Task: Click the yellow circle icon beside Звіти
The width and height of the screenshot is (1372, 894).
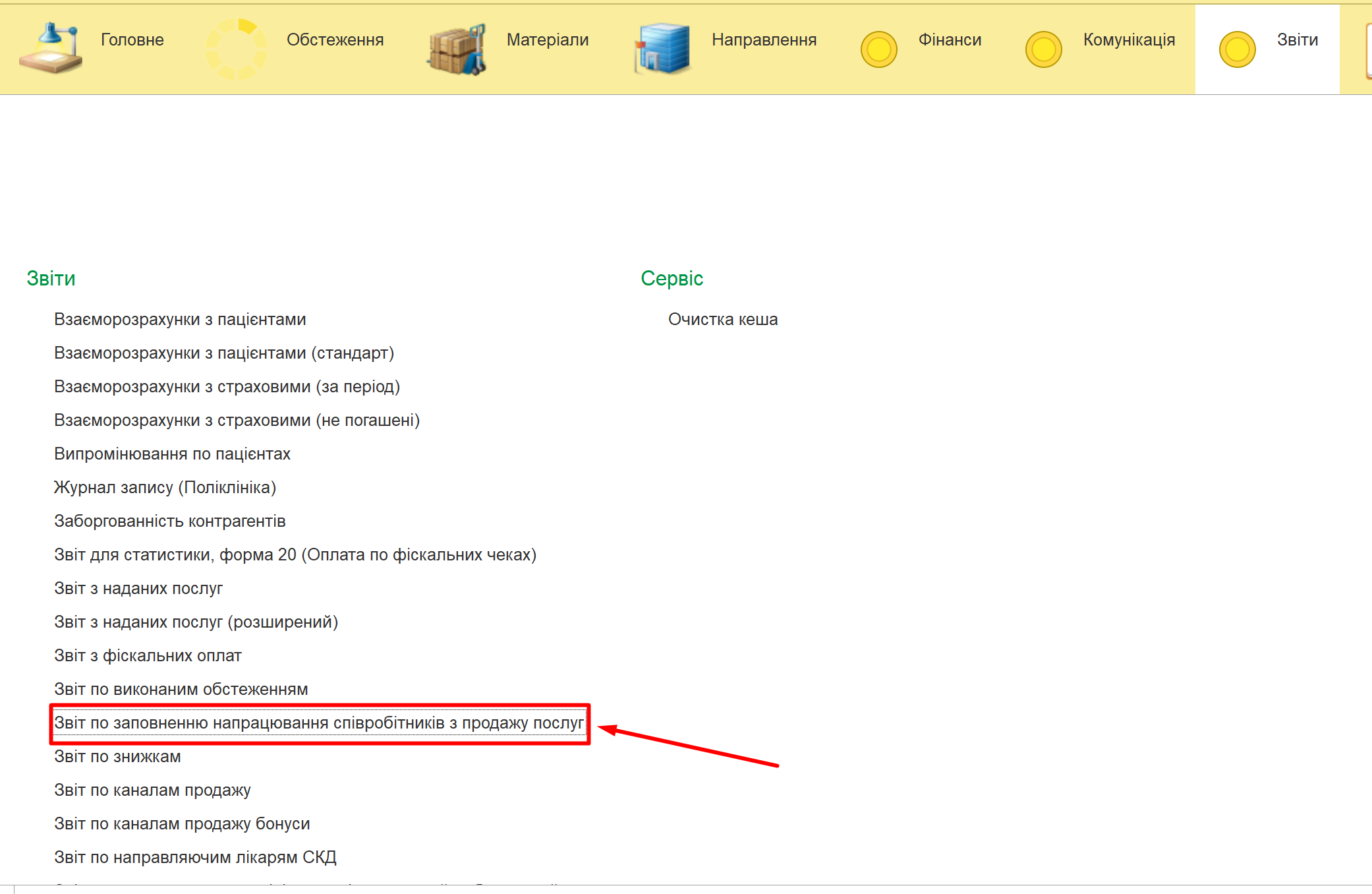Action: coord(1237,49)
